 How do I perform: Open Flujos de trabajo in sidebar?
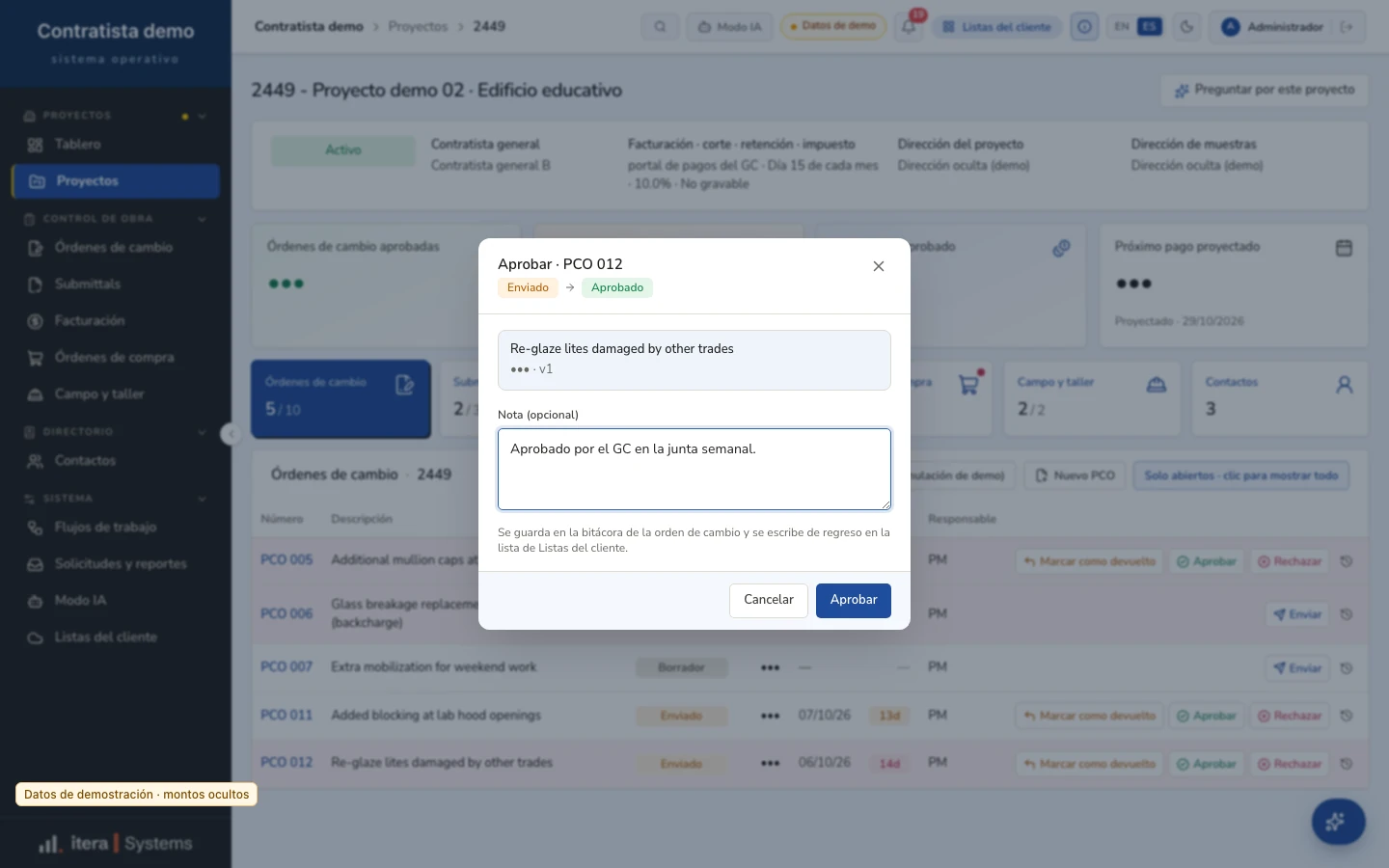(x=116, y=528)
